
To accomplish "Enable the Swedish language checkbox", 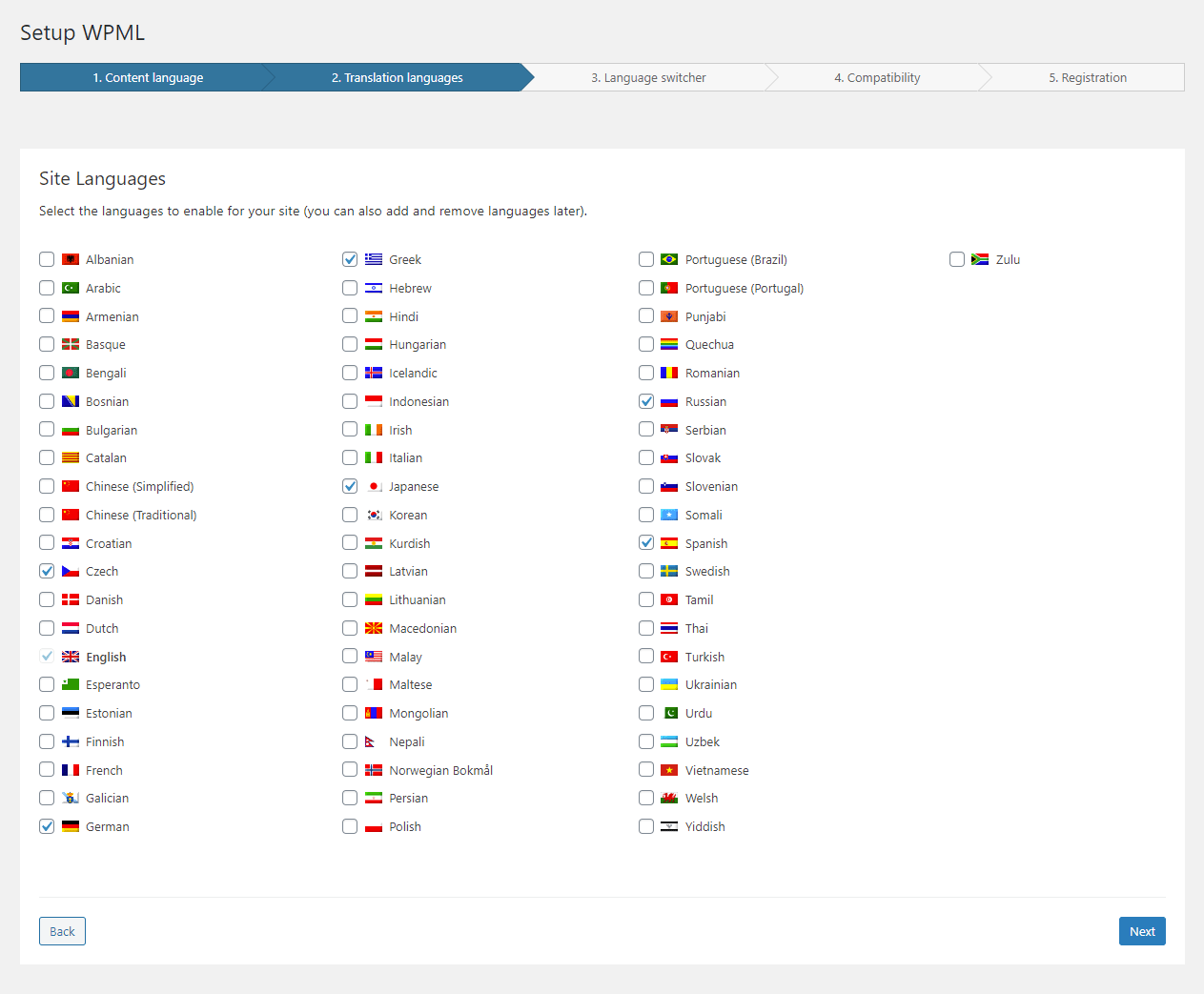I will (646, 571).
